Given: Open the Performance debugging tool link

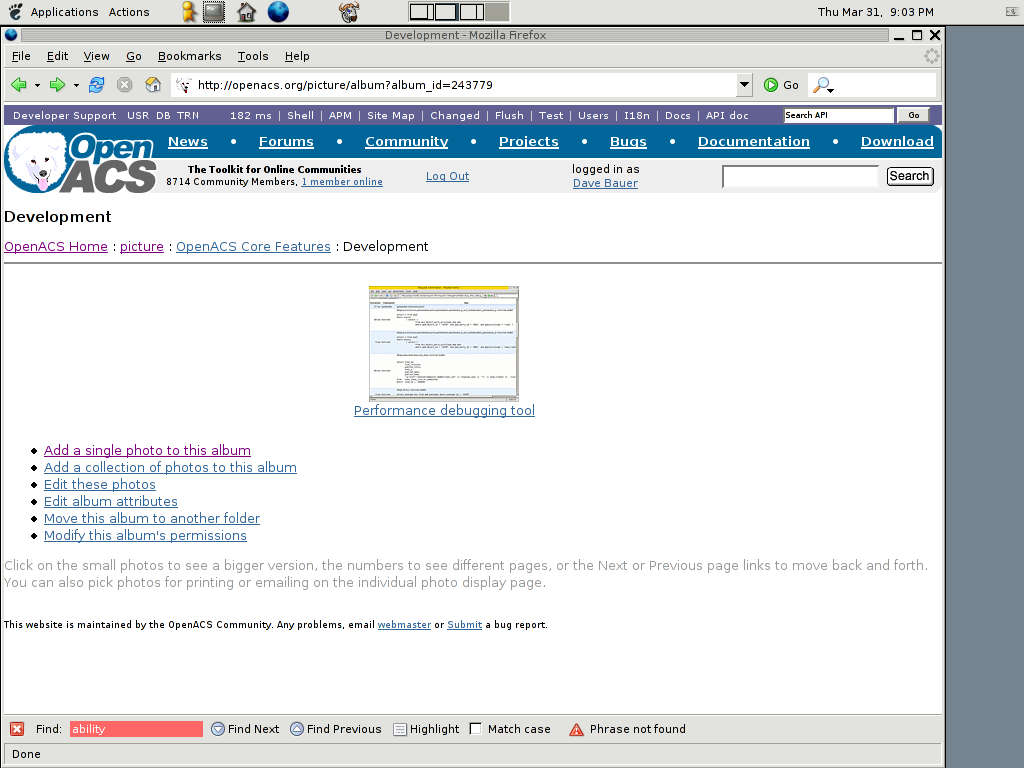Looking at the screenshot, I should point(444,410).
